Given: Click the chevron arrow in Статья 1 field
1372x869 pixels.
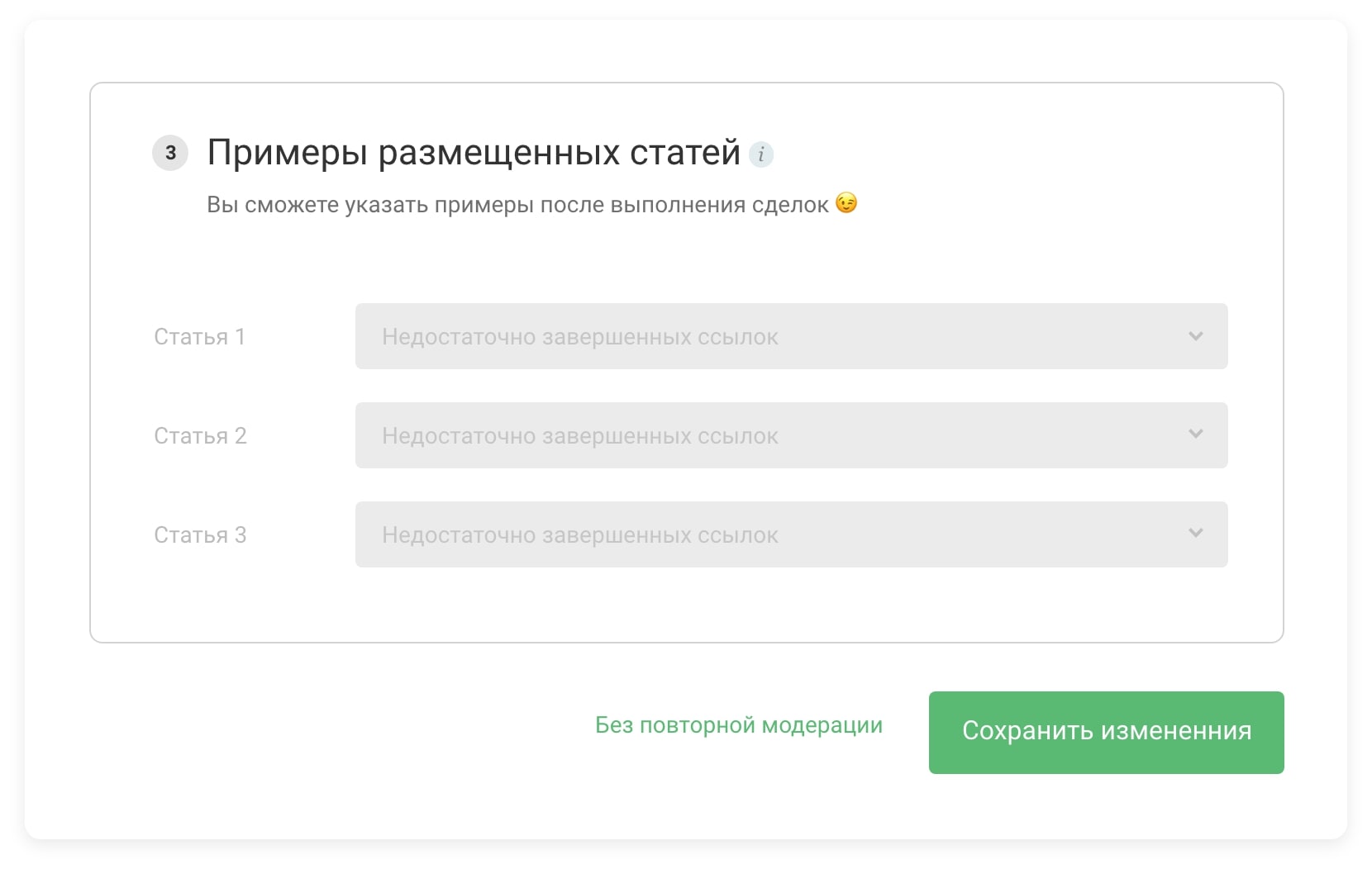Looking at the screenshot, I should click(1195, 336).
